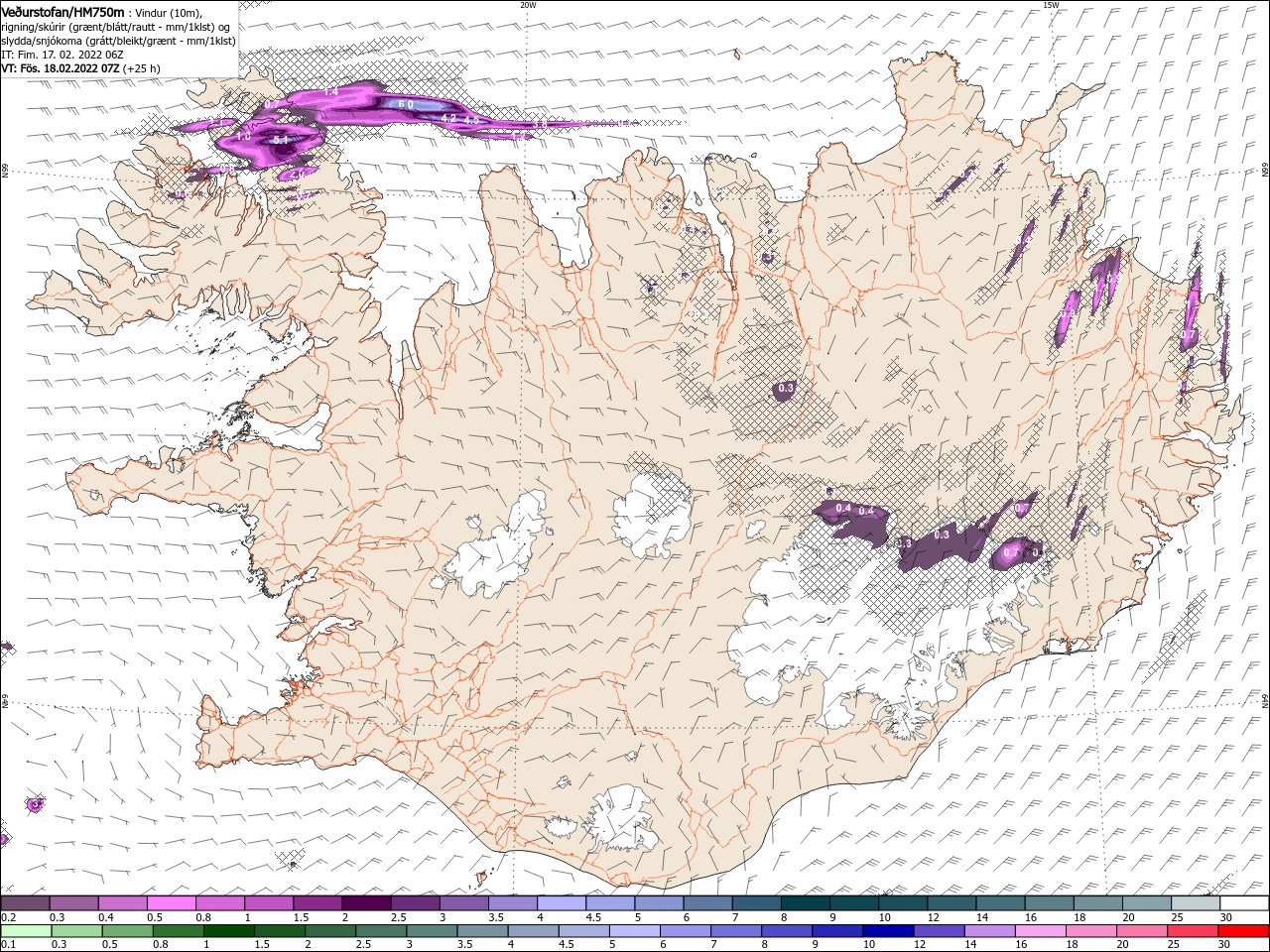Click the Veðurstofan/HM750m title text
This screenshot has width=1270, height=952.
tap(63, 11)
